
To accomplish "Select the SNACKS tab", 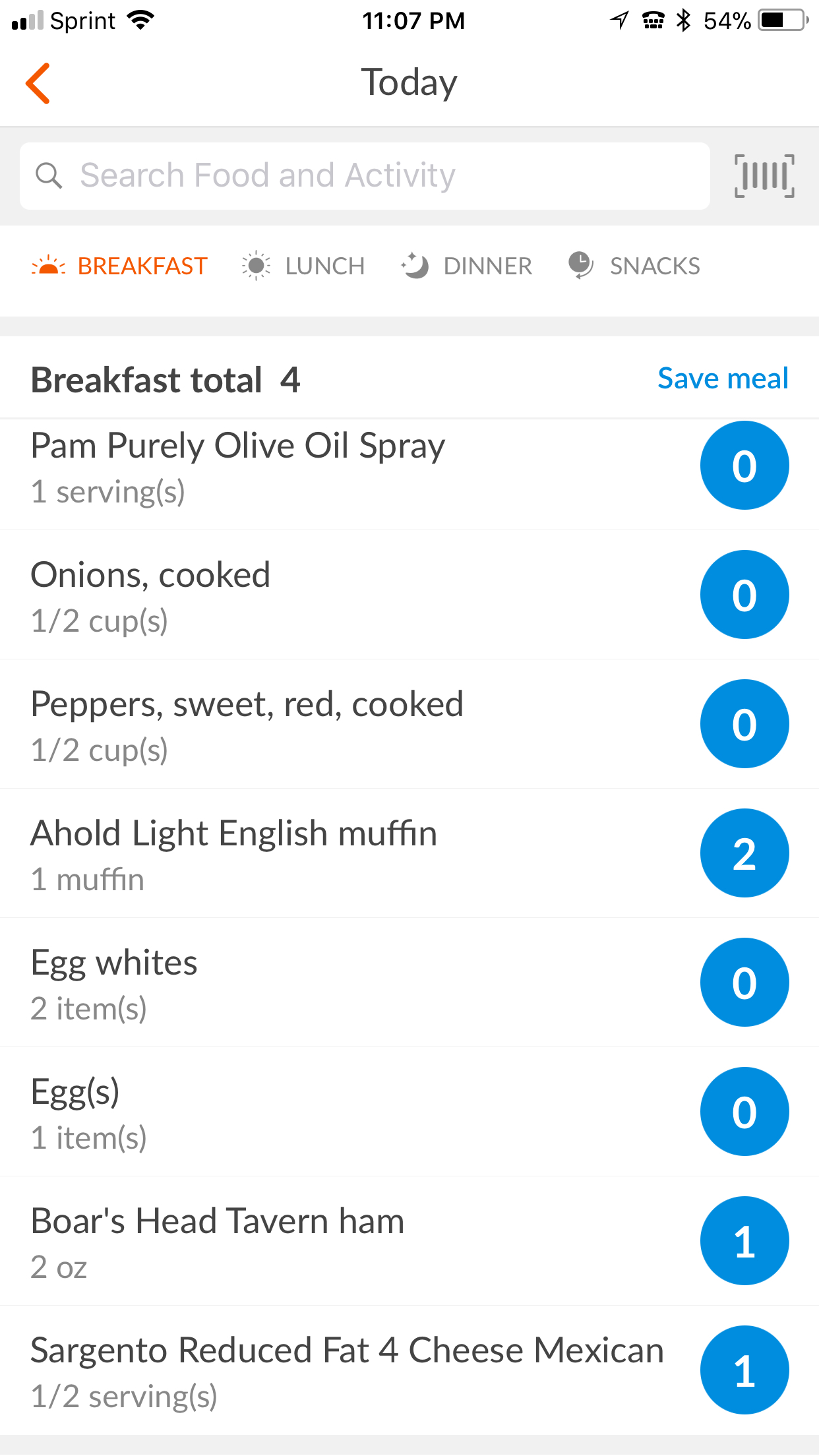I will coord(654,266).
